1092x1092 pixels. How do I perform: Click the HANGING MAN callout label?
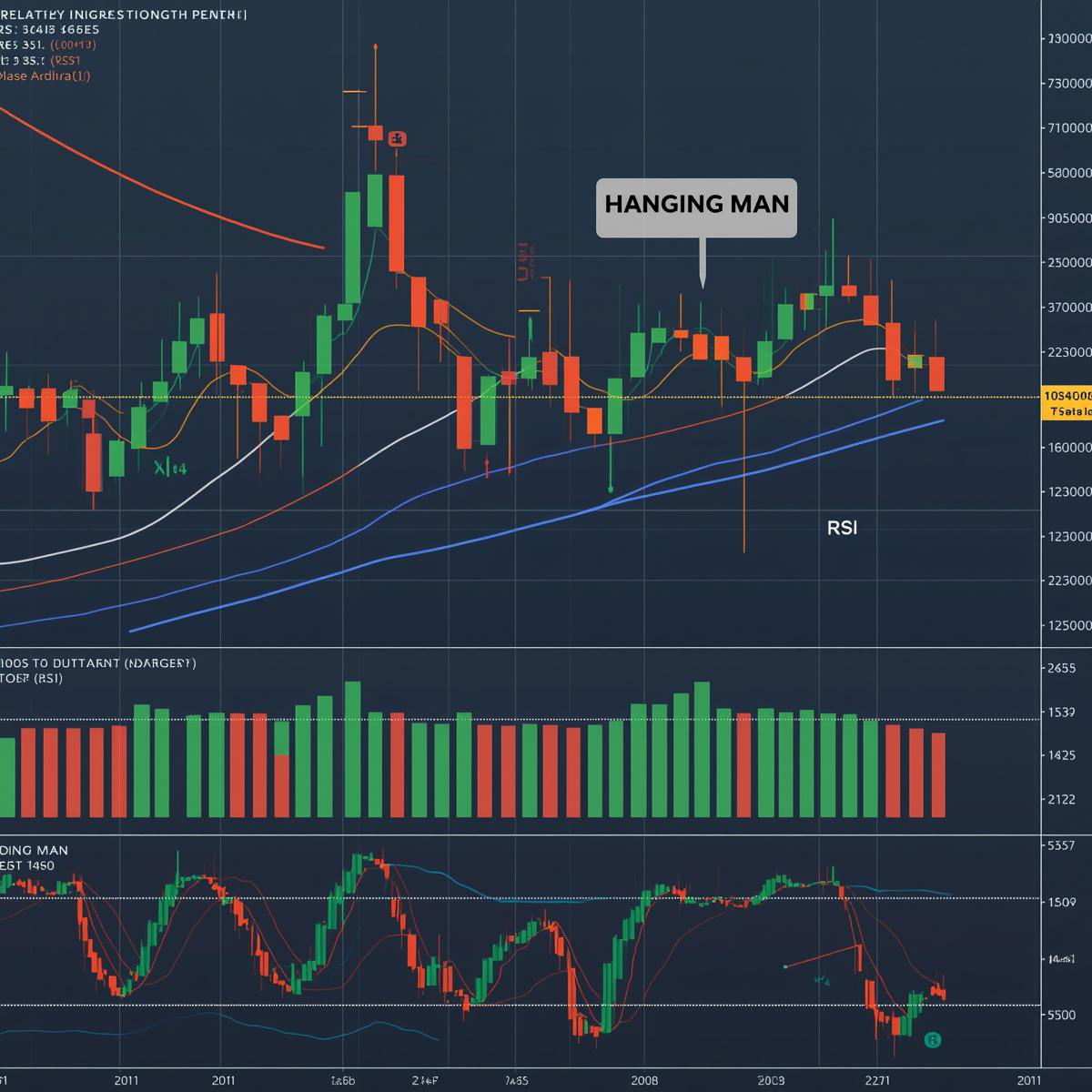(696, 205)
